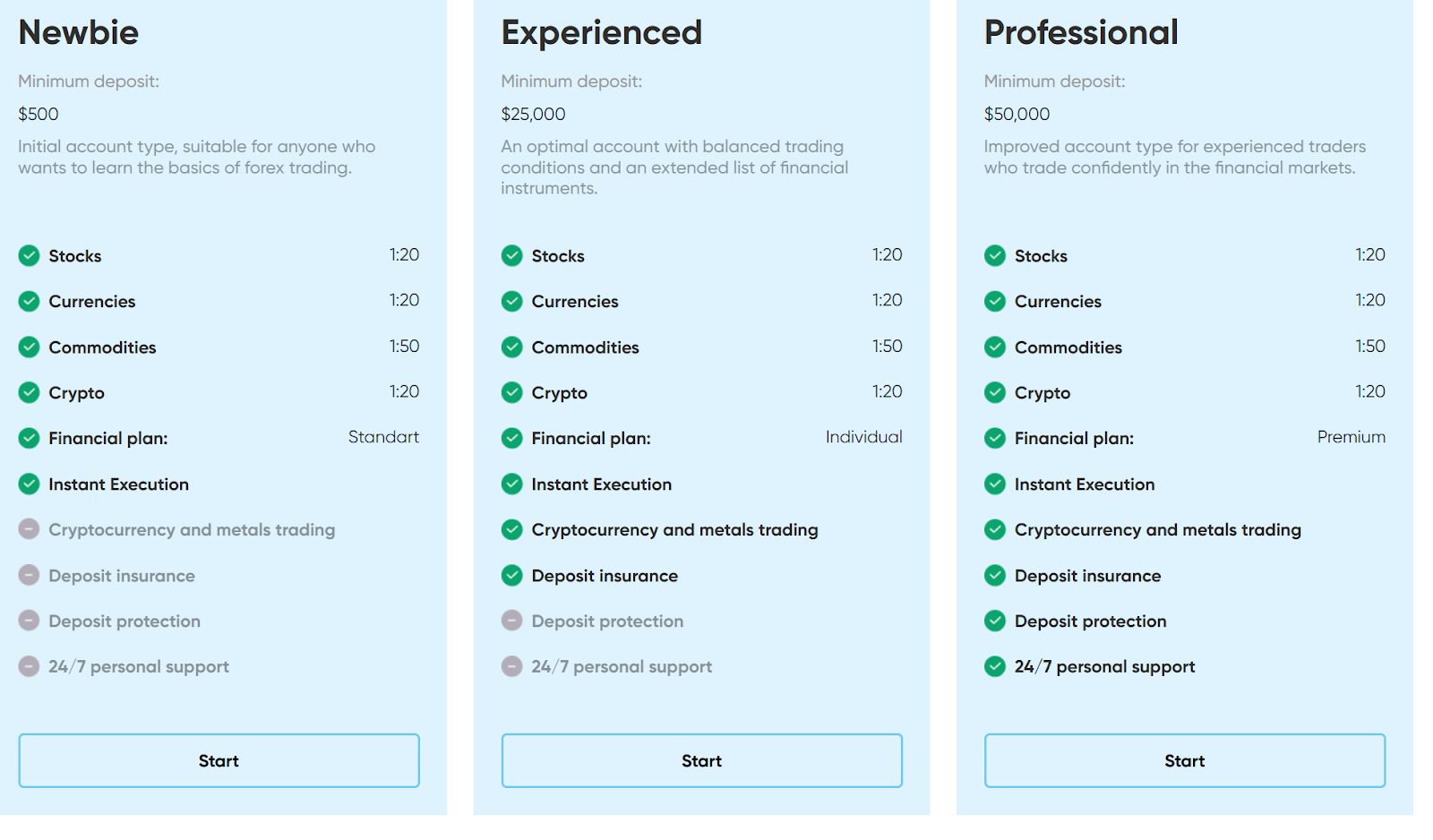
Task: Click the Premium financial plan label
Action: click(x=1351, y=437)
